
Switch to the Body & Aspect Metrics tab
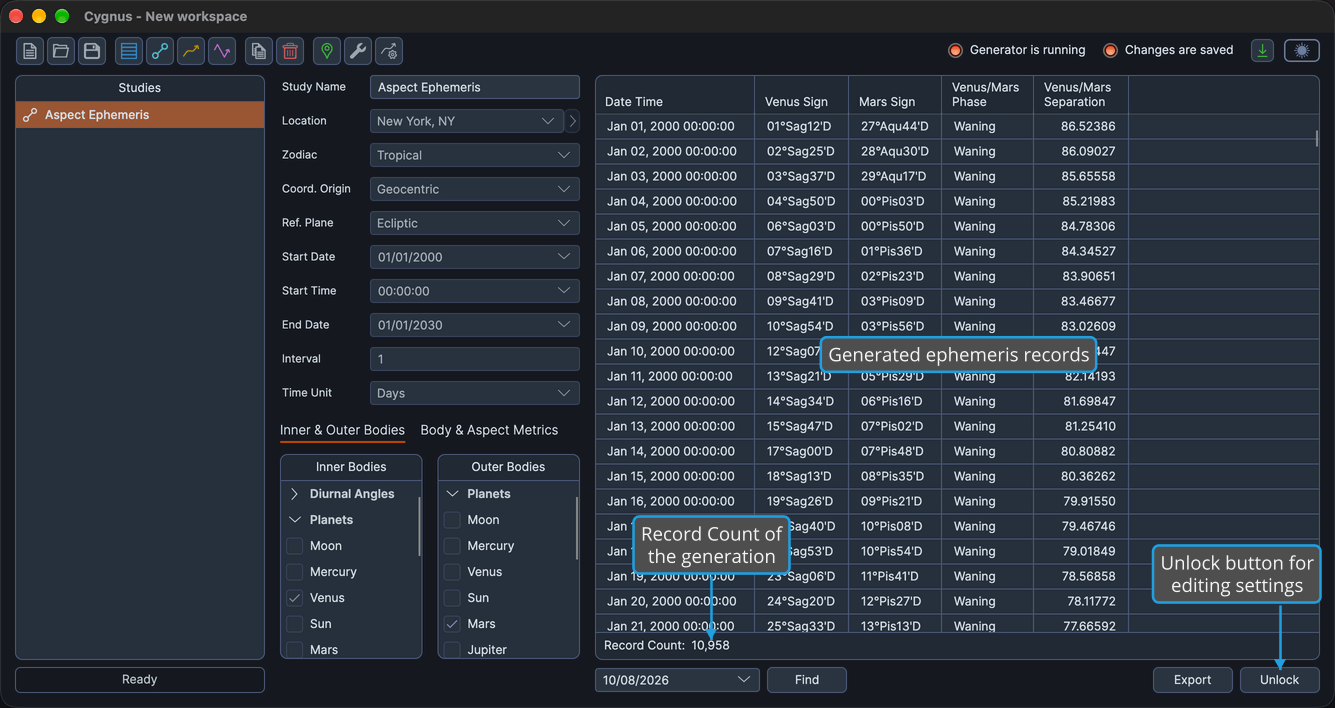coord(489,430)
